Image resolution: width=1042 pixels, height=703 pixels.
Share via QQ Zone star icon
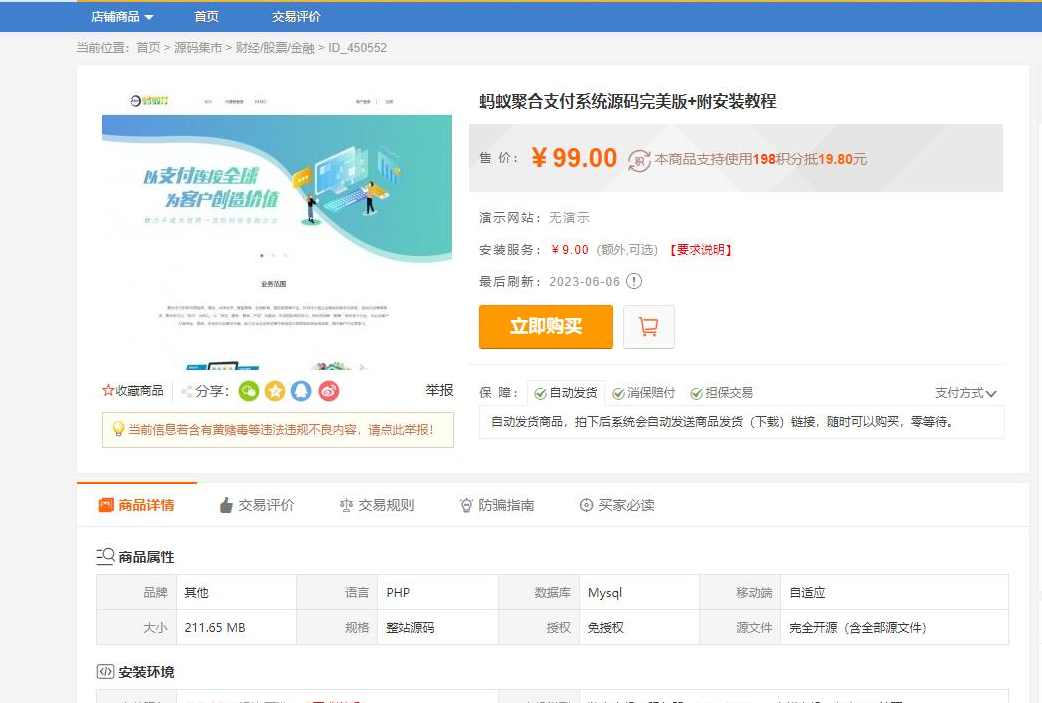pos(275,391)
